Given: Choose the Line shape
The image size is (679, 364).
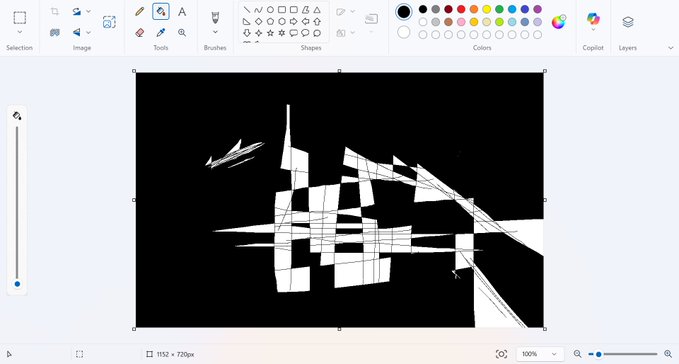Looking at the screenshot, I should 247,10.
